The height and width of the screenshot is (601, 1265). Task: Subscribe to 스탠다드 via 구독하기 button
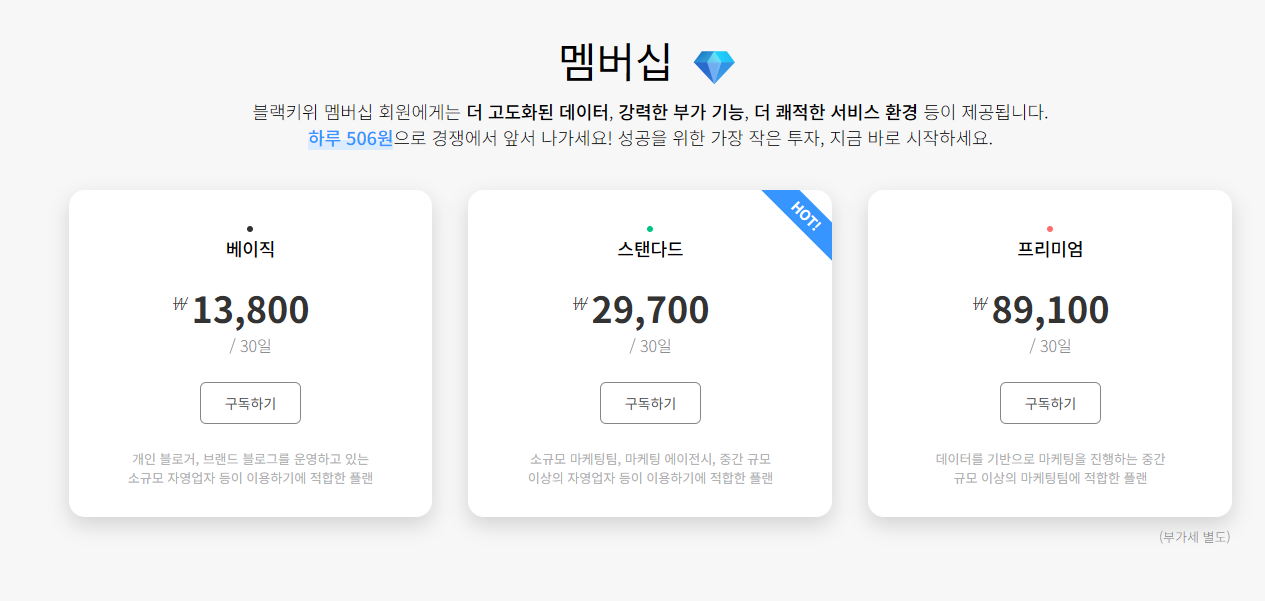click(x=650, y=402)
